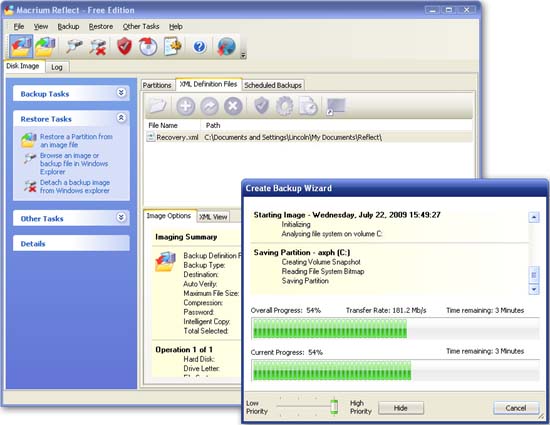Click the Imaging Summary backup icon

click(x=165, y=262)
